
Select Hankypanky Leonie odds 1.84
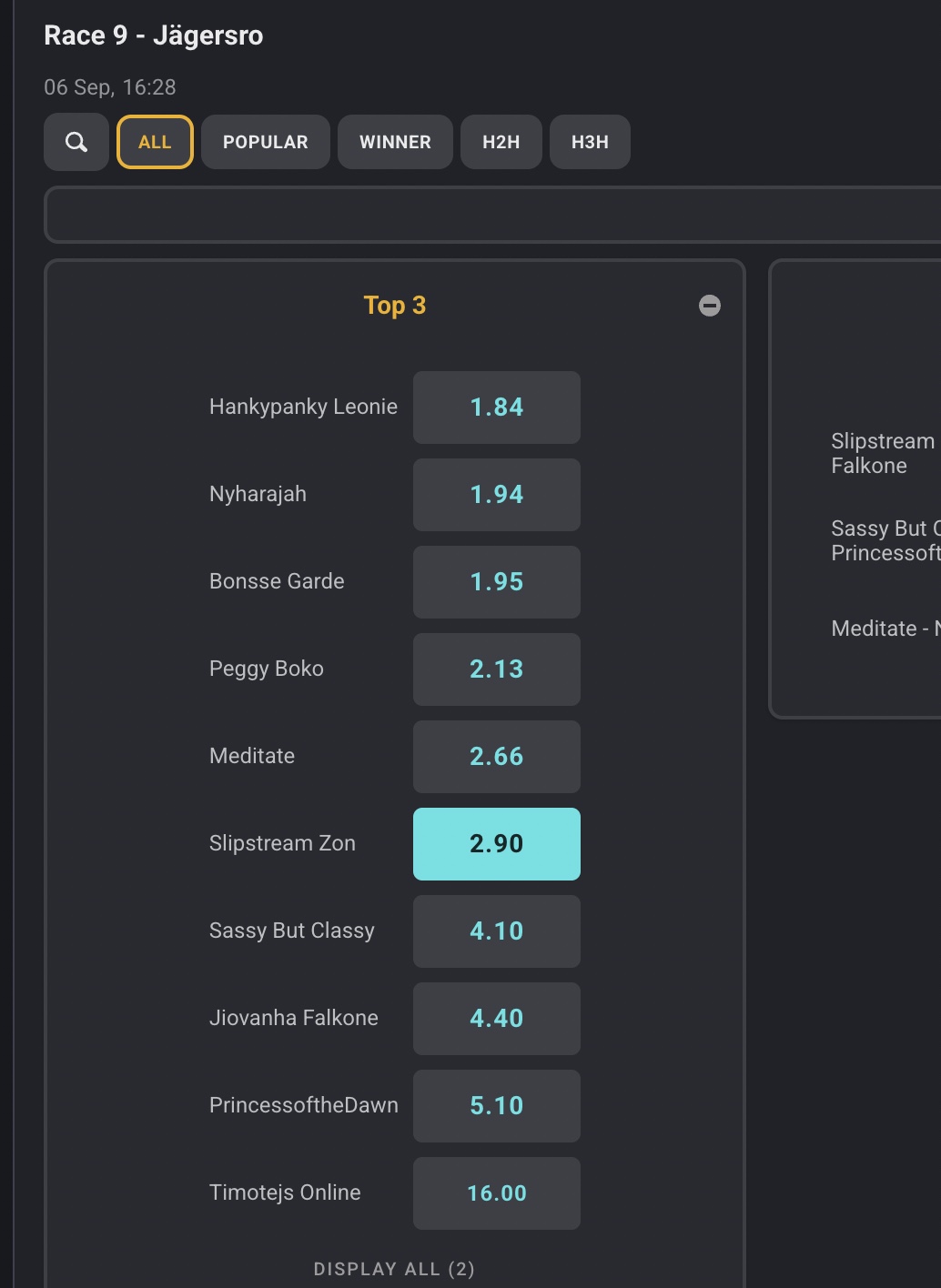click(497, 408)
